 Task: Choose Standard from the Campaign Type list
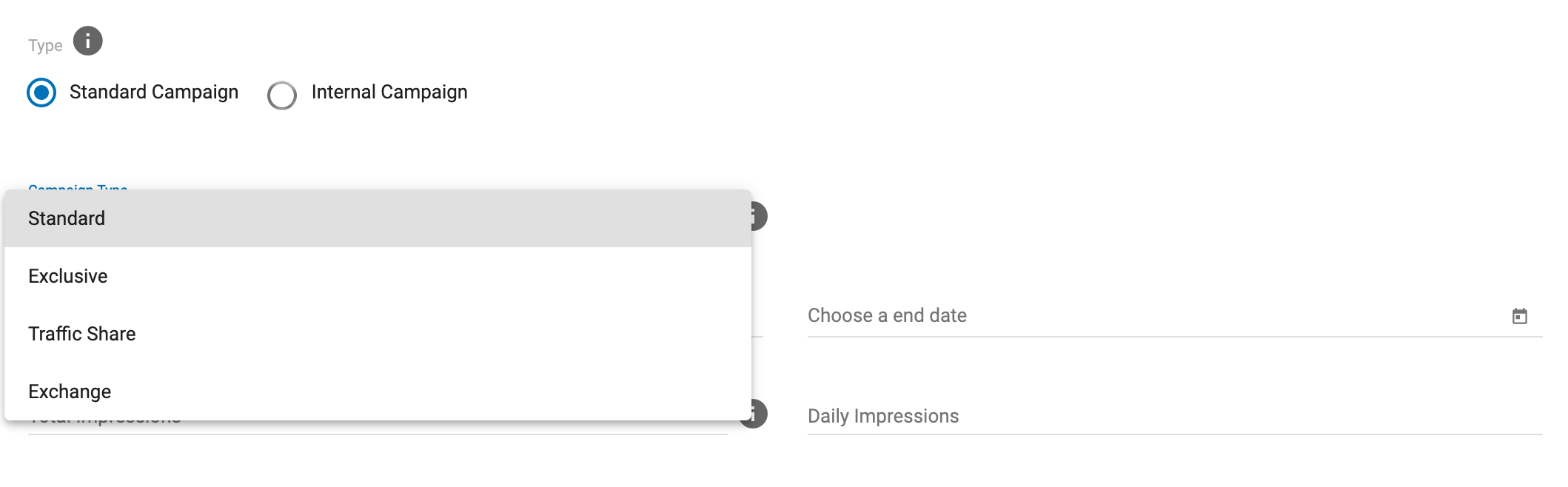[67, 219]
